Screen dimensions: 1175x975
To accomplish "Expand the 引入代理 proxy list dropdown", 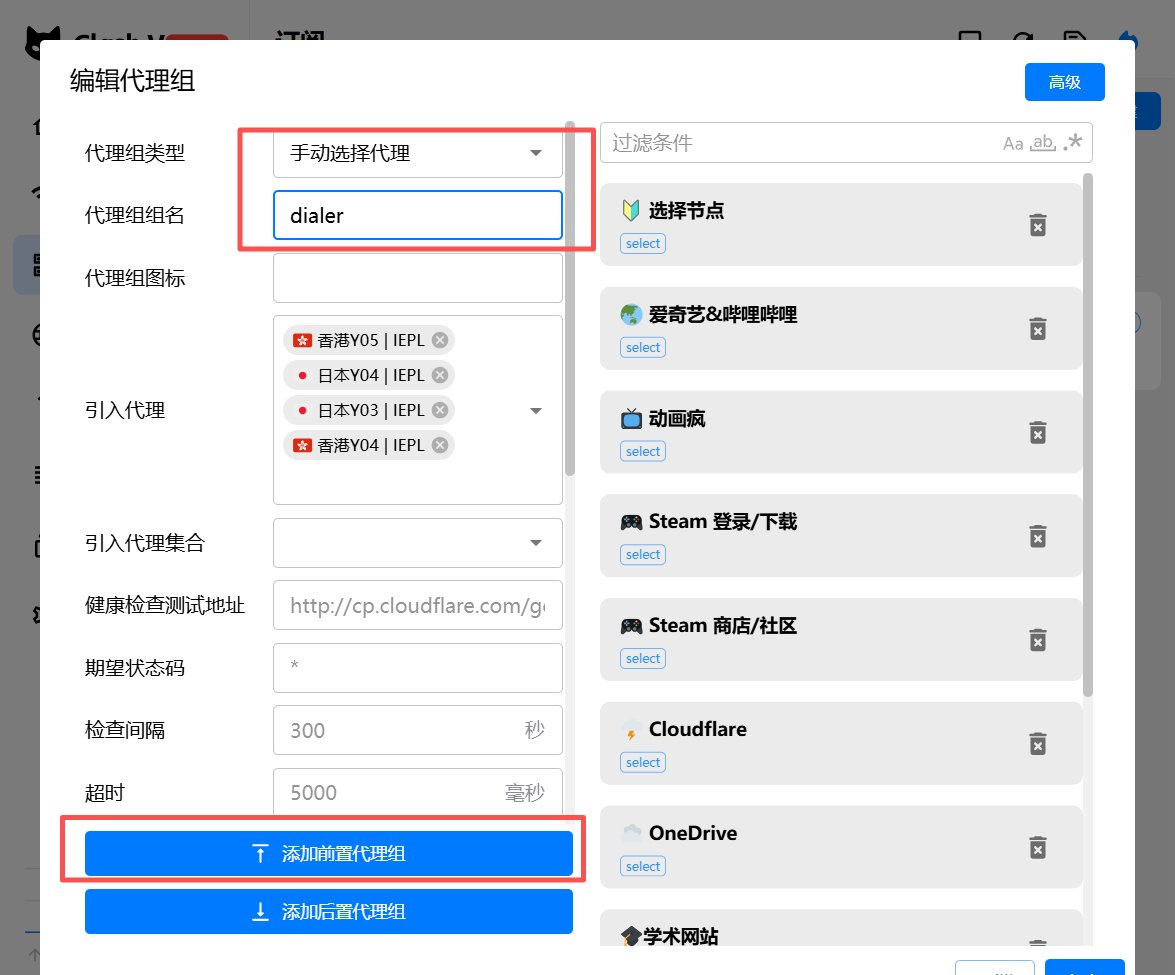I will coord(536,411).
